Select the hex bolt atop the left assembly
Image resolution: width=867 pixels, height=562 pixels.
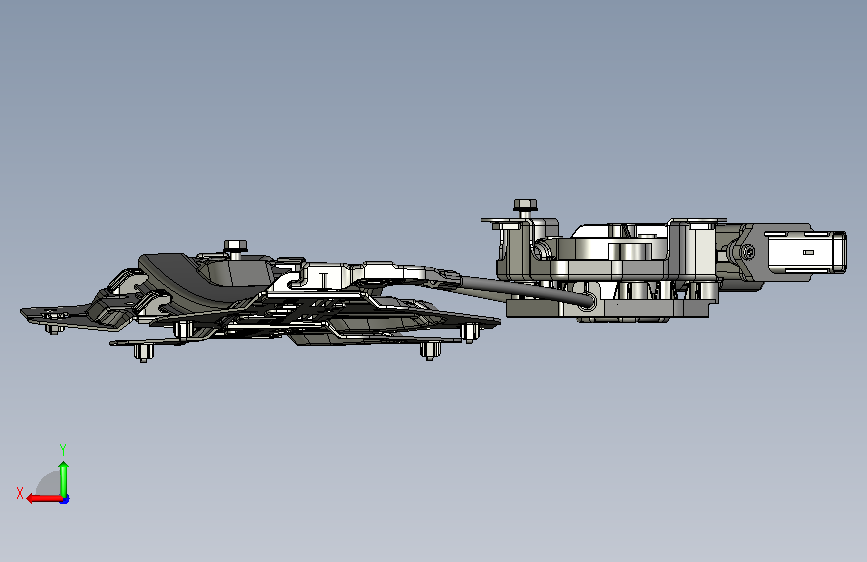236,249
